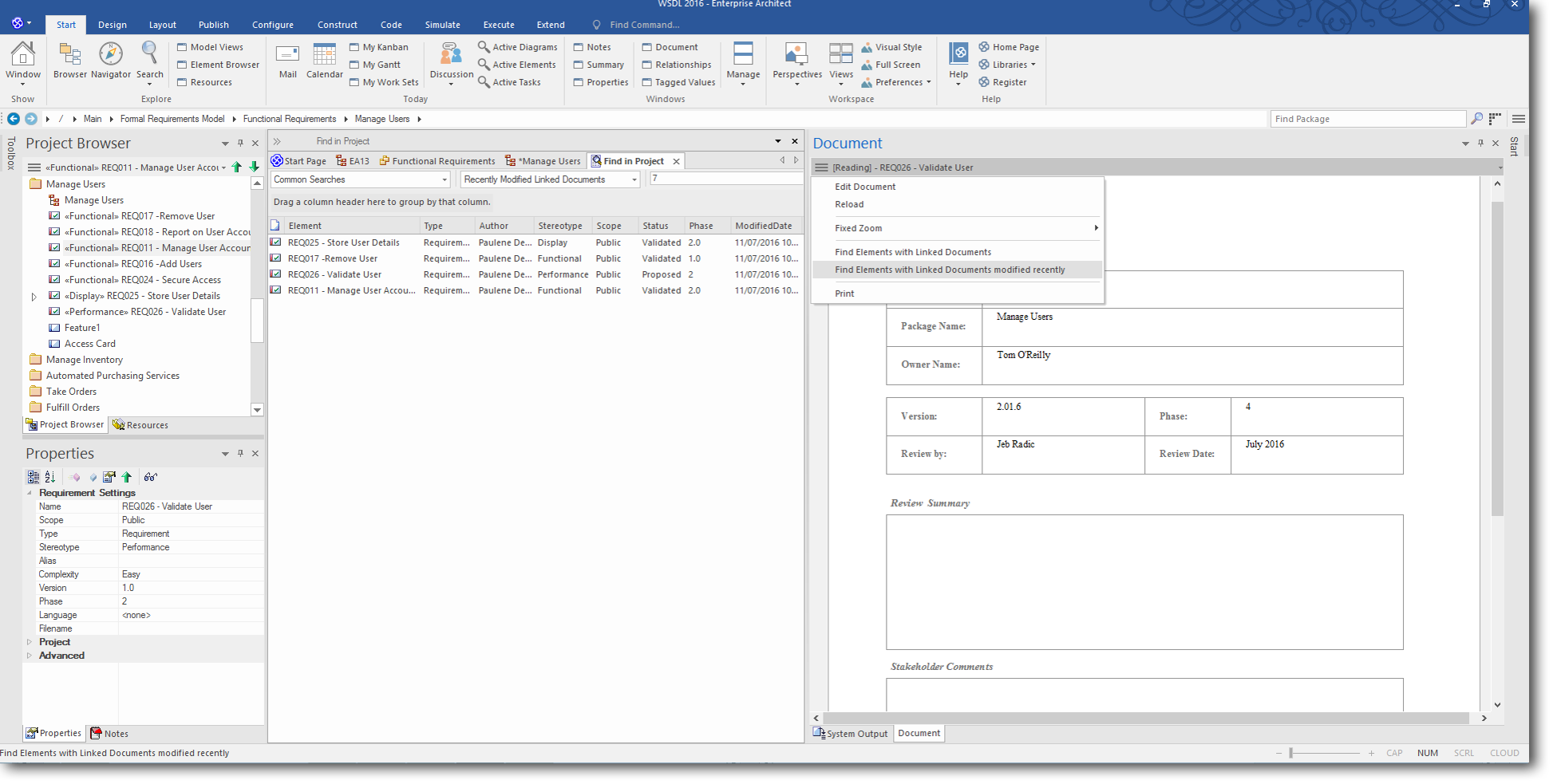The height and width of the screenshot is (784, 1553).
Task: Click the Browser icon in Explore group
Action: pyautogui.click(x=70, y=54)
